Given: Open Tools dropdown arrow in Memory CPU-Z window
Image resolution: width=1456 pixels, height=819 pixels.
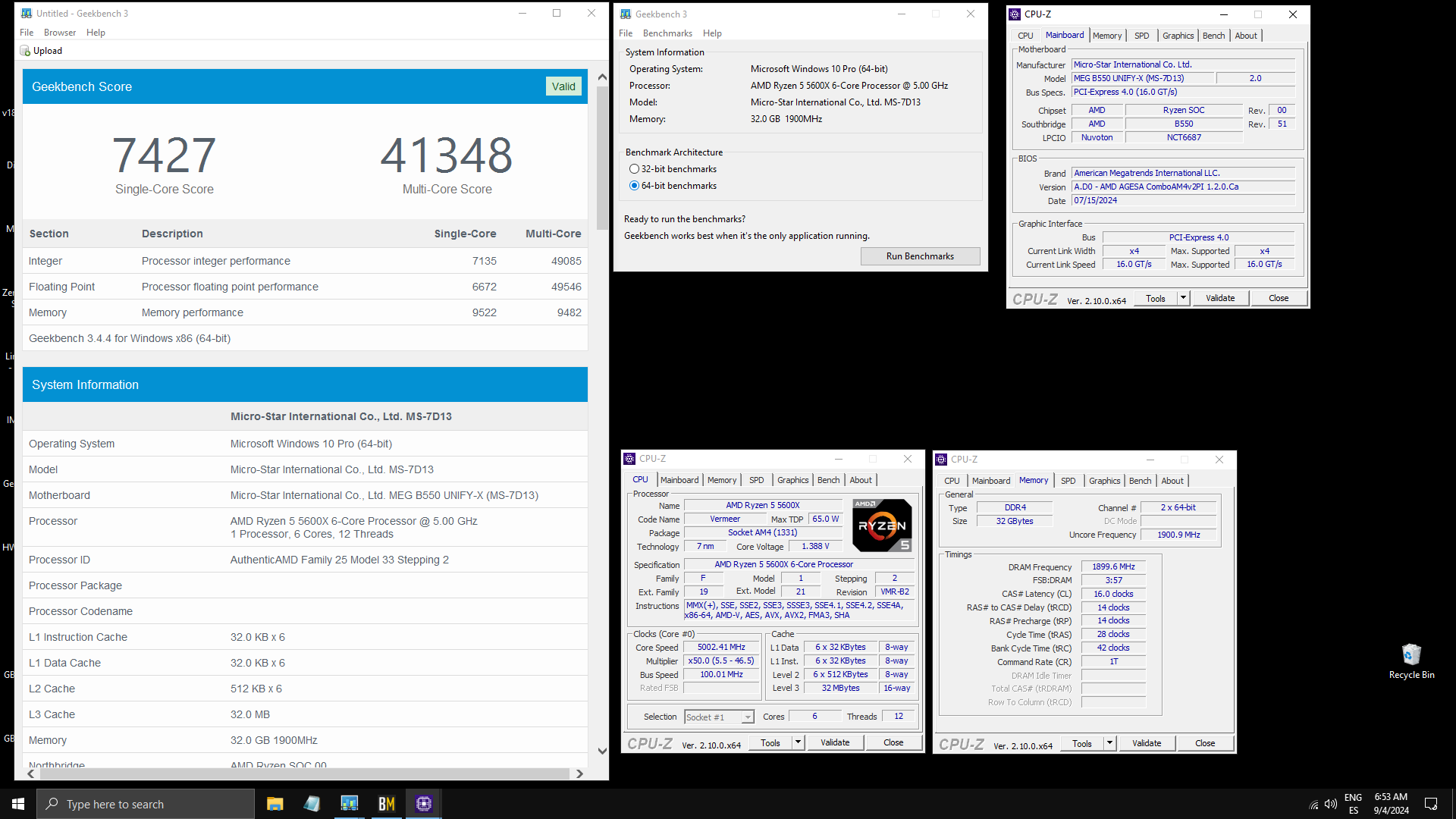Looking at the screenshot, I should tap(1109, 743).
